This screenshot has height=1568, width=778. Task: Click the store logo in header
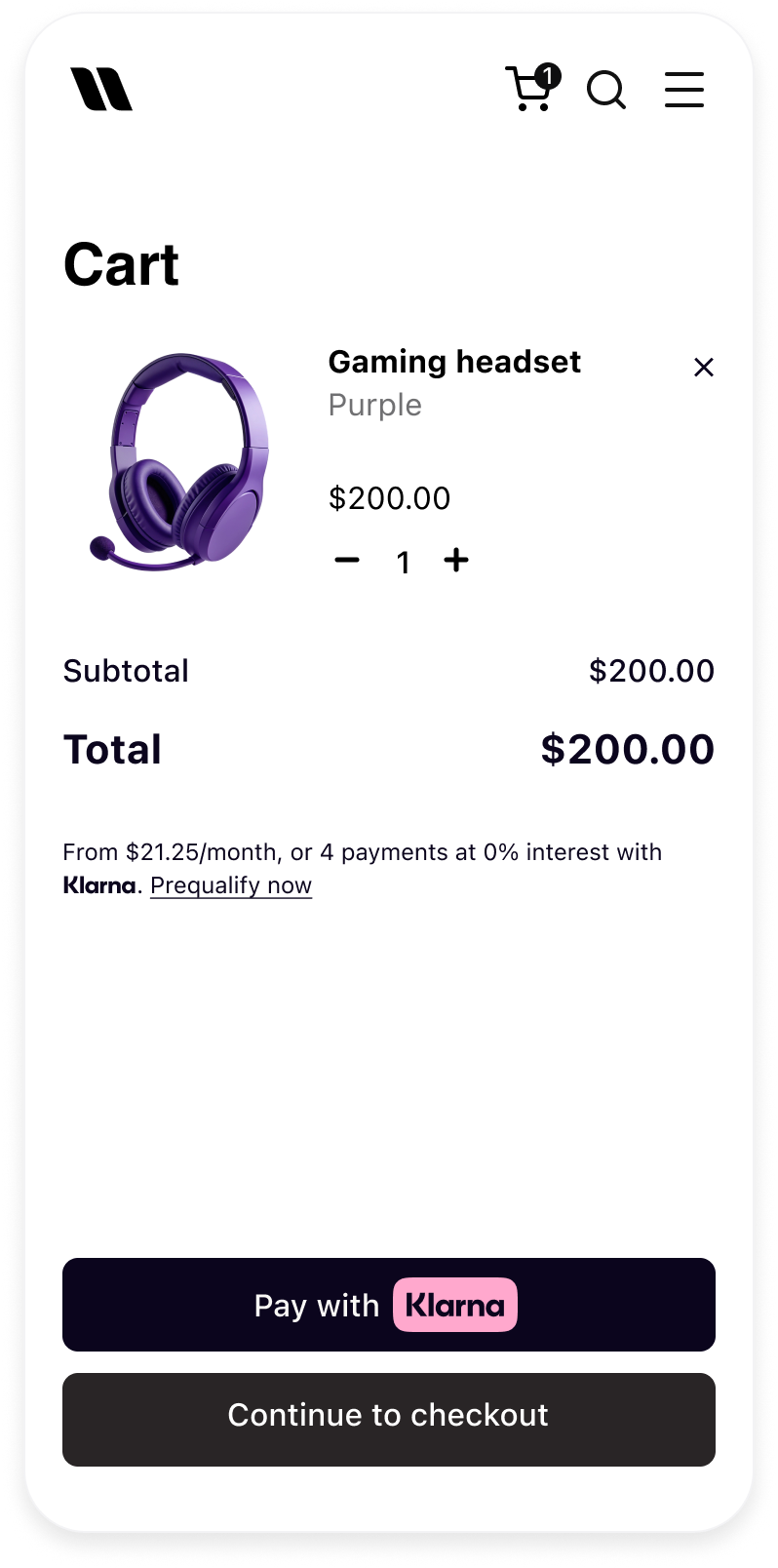101,90
